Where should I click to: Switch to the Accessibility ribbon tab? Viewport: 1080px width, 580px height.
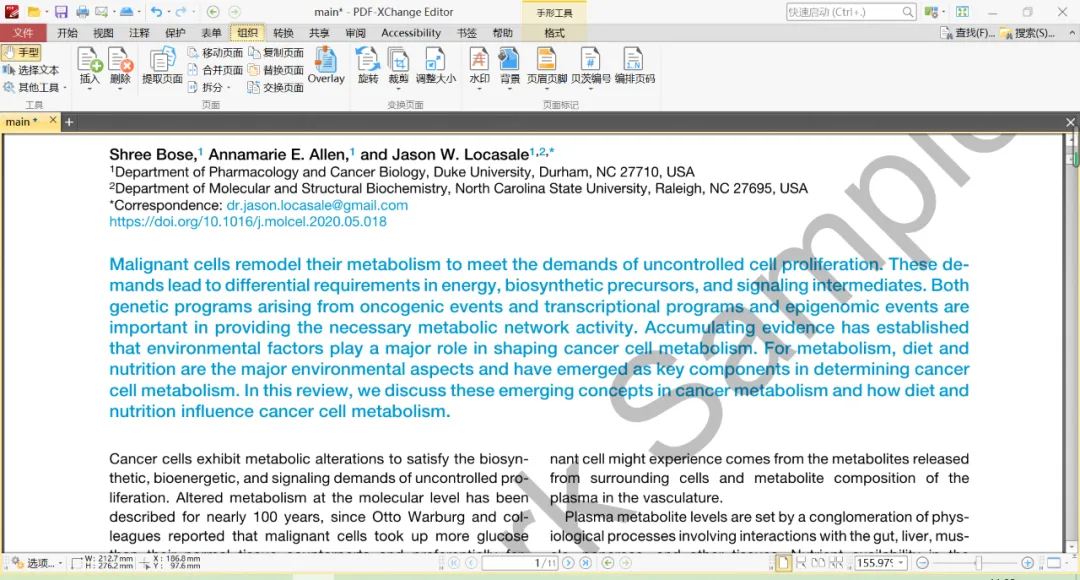pos(411,33)
